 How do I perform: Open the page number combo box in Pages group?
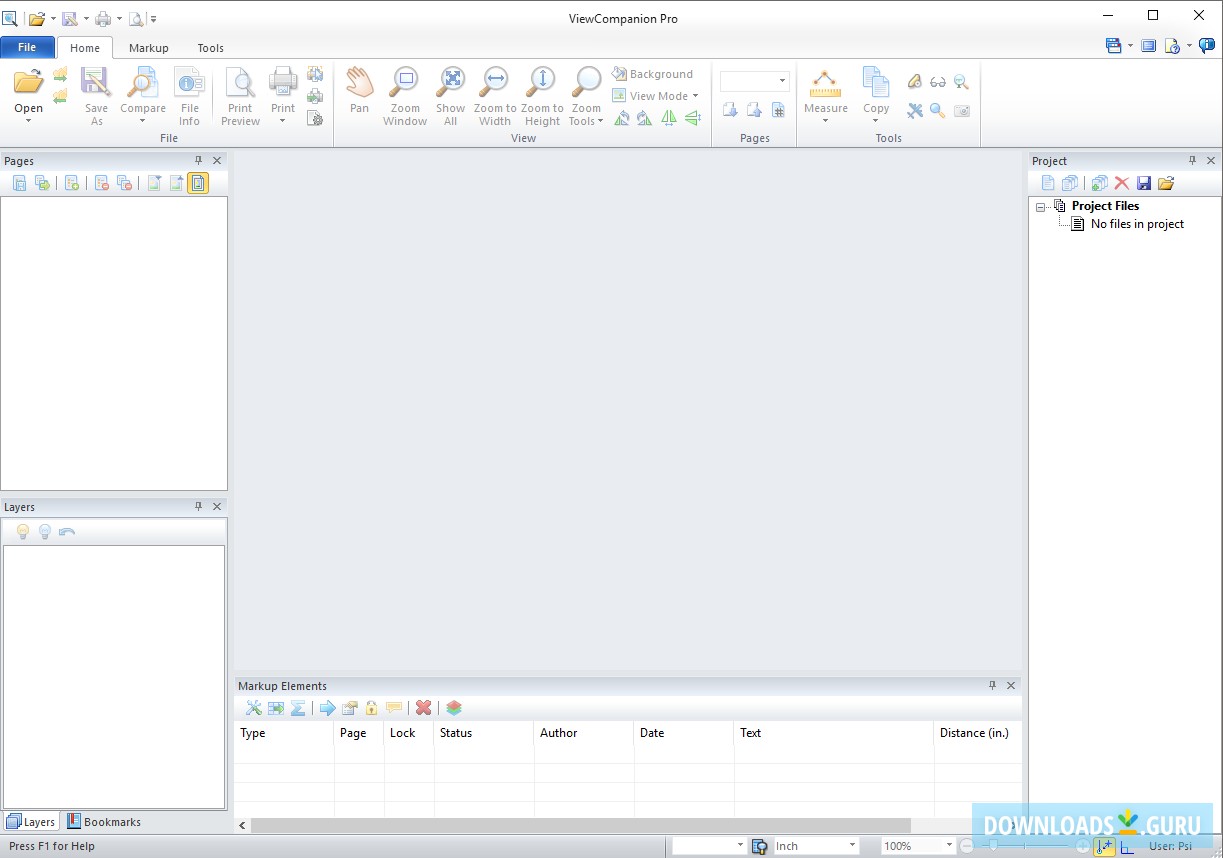coord(755,81)
